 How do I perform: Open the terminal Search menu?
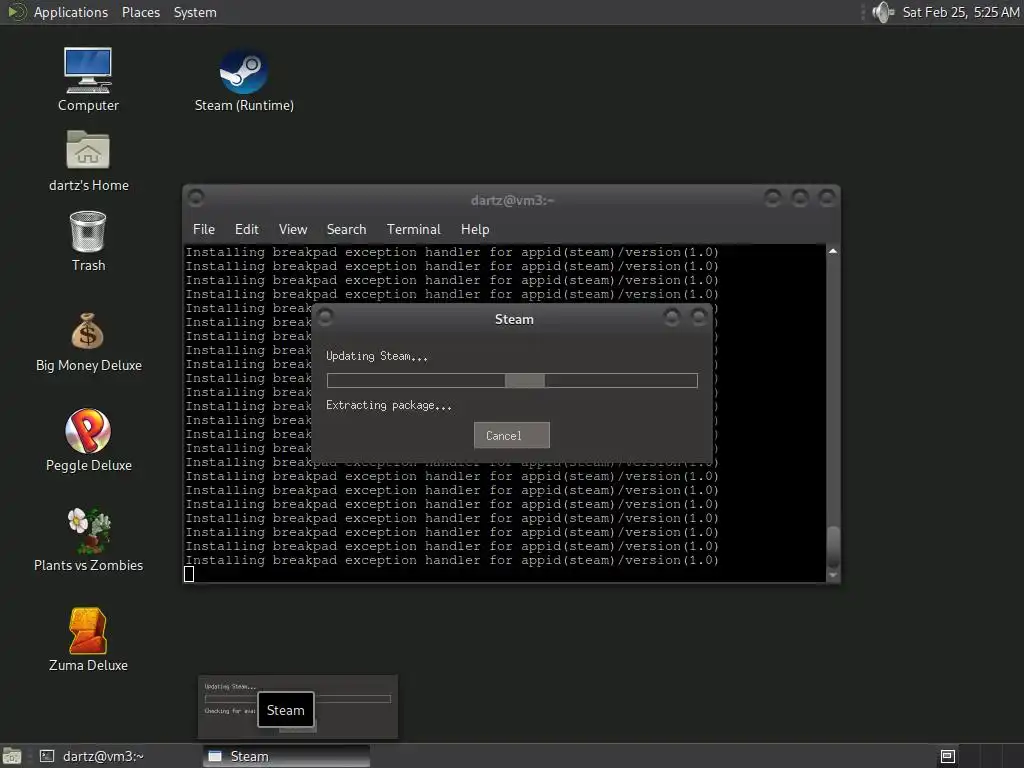[x=346, y=229]
